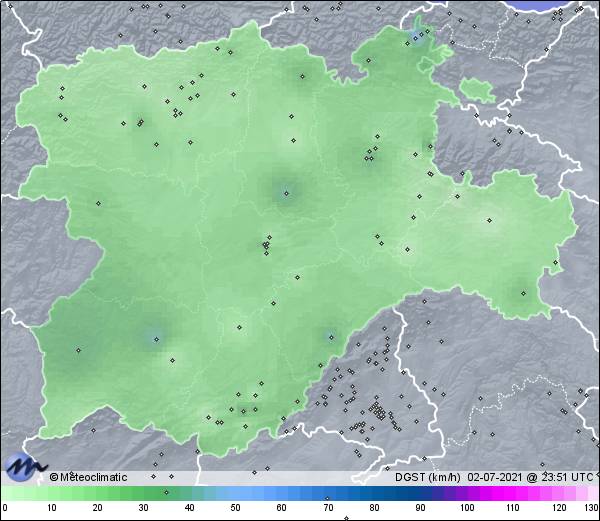Click scale value 130 on the legend
600x521 pixels.
pos(592,508)
